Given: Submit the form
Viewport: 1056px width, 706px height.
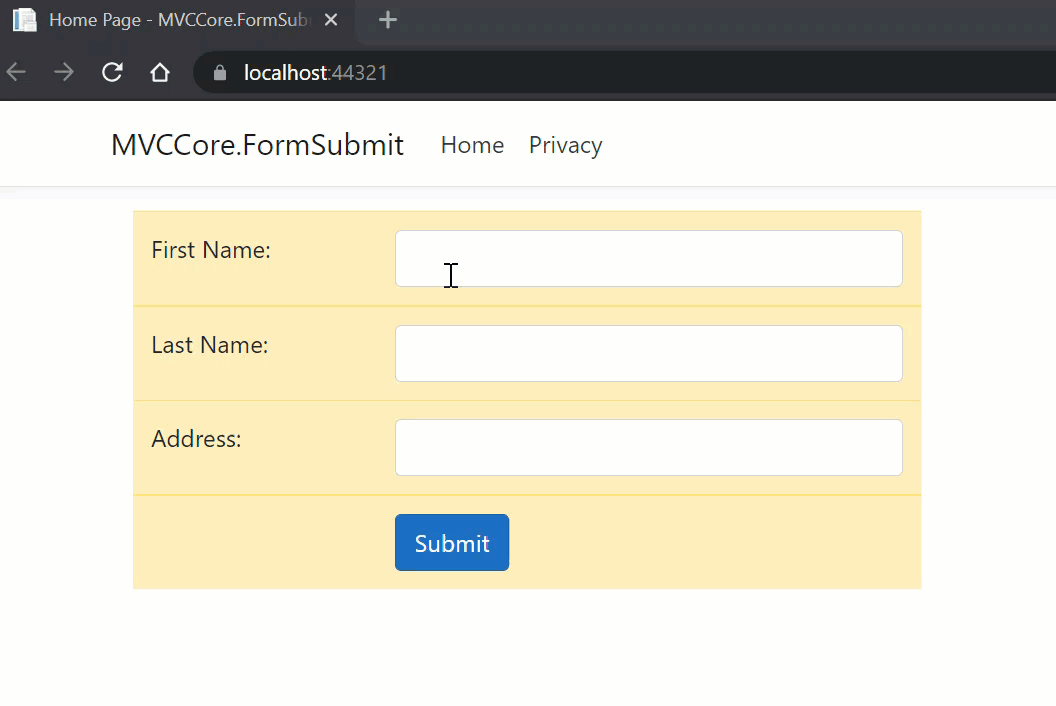Looking at the screenshot, I should (x=451, y=542).
